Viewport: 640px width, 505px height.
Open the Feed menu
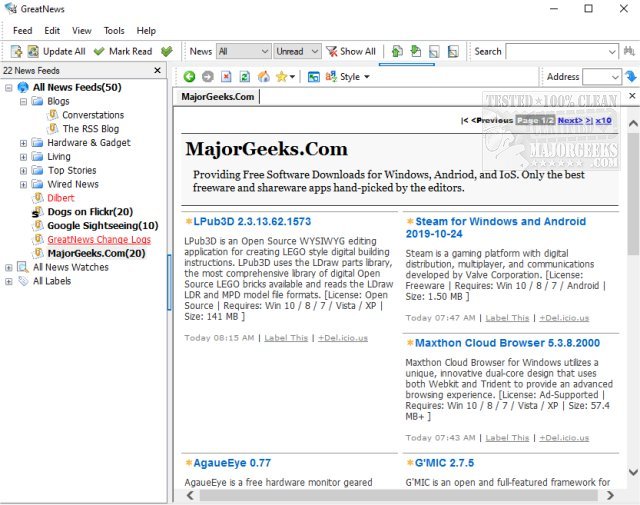tap(22, 31)
